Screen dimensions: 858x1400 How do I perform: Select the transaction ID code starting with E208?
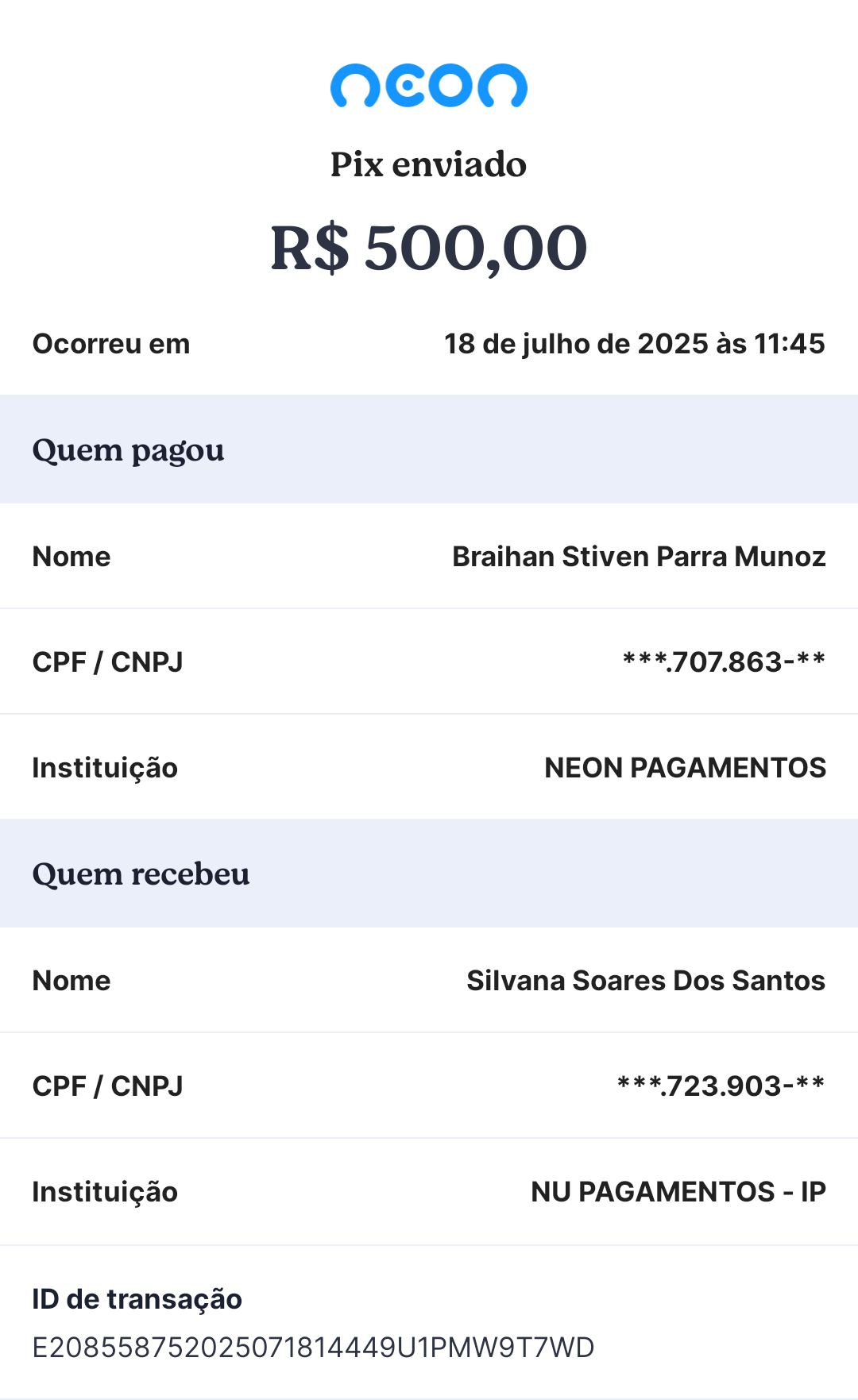(x=313, y=1348)
